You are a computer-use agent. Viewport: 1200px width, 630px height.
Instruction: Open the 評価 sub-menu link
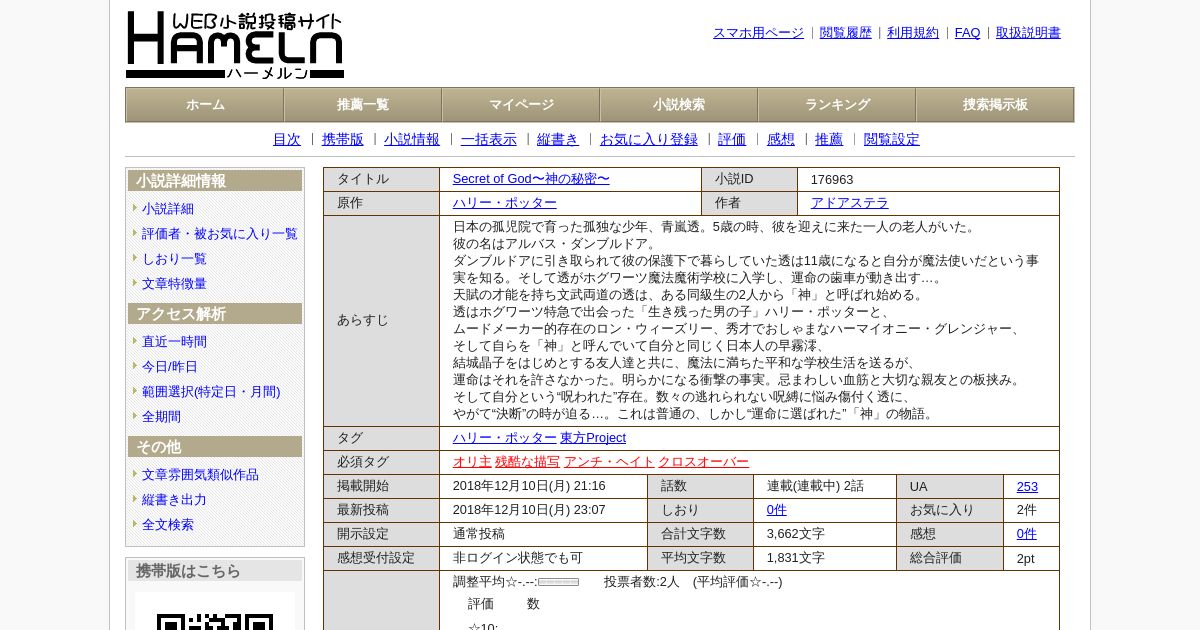coord(732,140)
